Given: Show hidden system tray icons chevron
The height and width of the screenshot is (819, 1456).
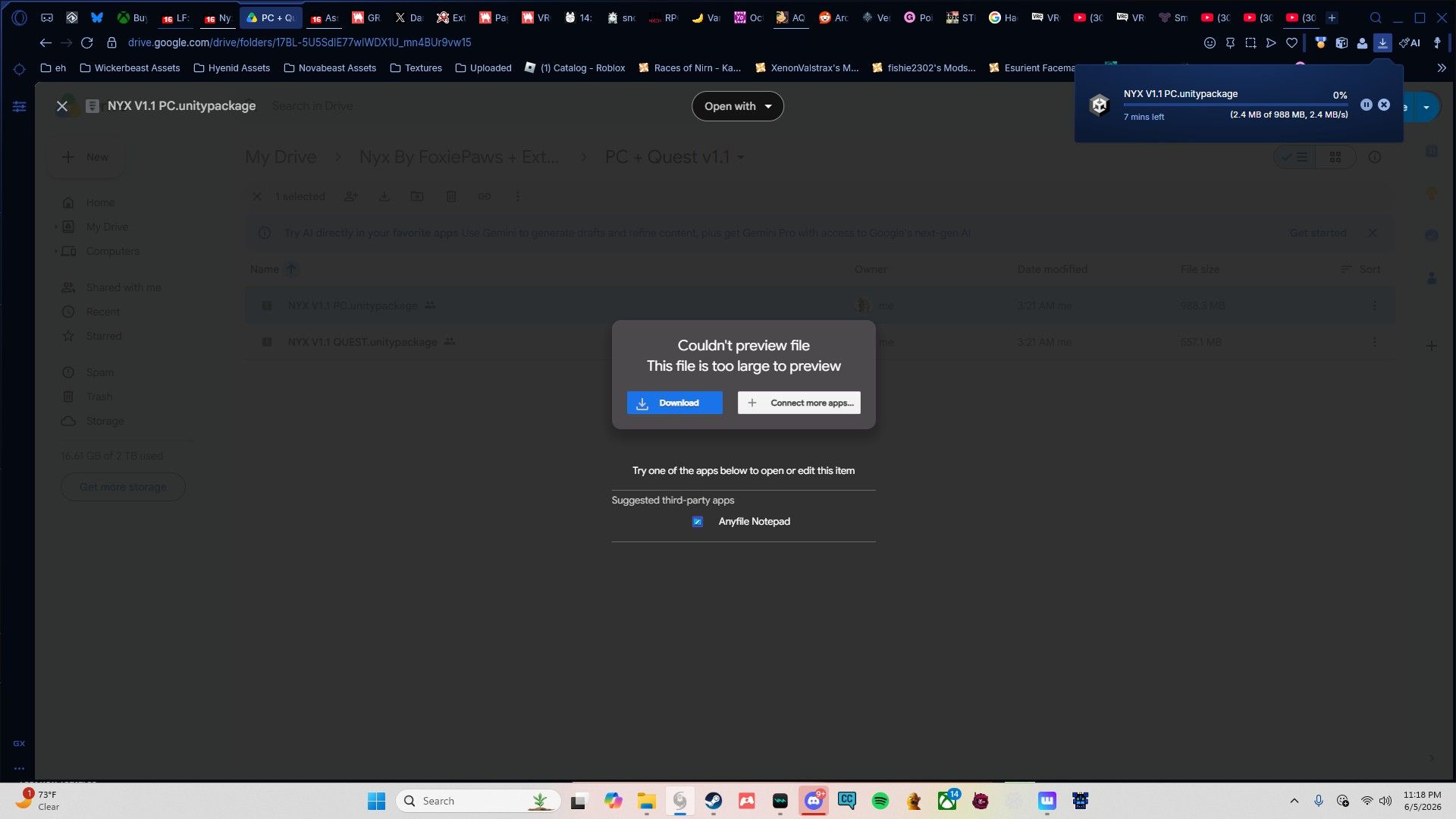Looking at the screenshot, I should [x=1294, y=801].
